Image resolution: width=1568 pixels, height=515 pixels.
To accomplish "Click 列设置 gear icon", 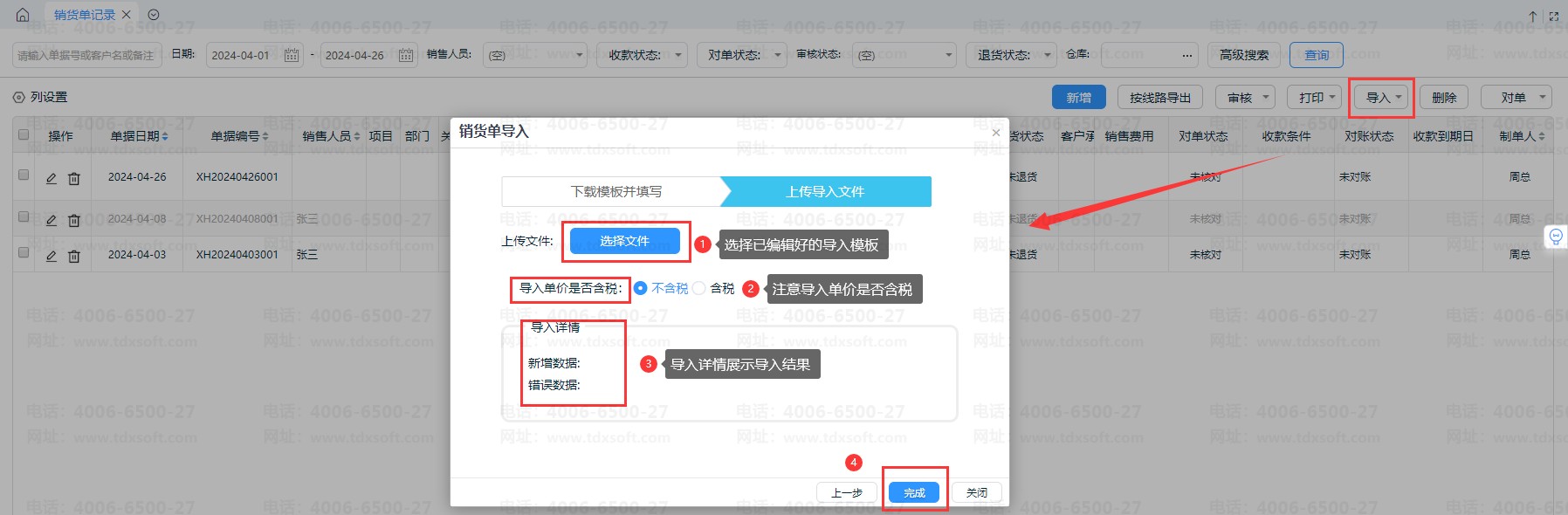I will point(18,98).
